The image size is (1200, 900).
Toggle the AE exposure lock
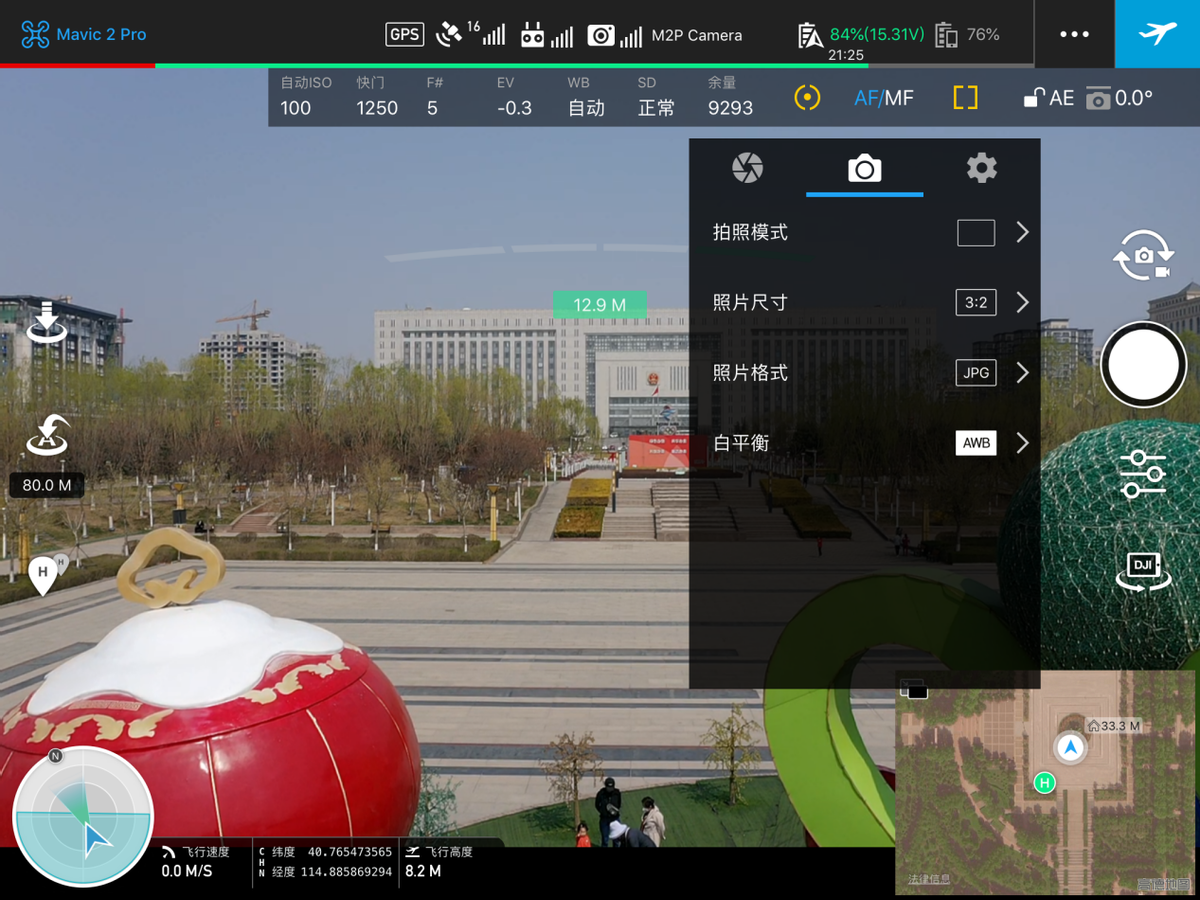pyautogui.click(x=1048, y=98)
